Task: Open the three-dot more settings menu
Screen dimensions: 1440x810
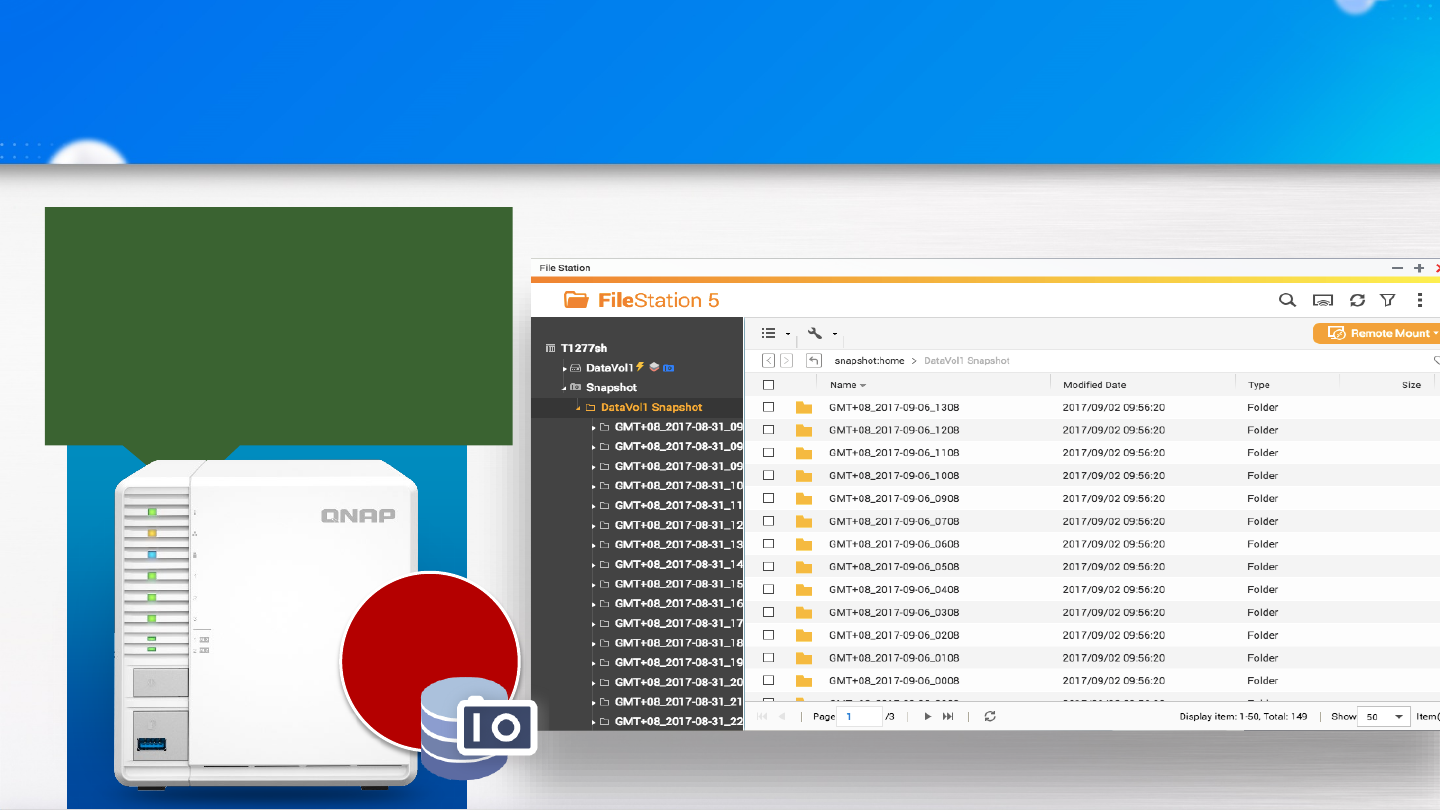Action: (1420, 300)
